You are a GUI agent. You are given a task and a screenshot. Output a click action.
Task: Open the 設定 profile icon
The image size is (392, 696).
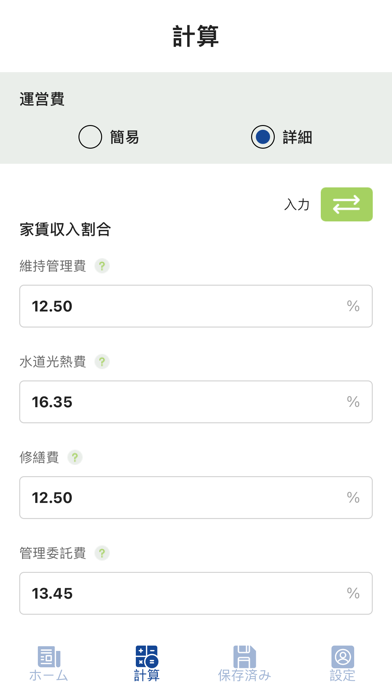click(x=343, y=656)
